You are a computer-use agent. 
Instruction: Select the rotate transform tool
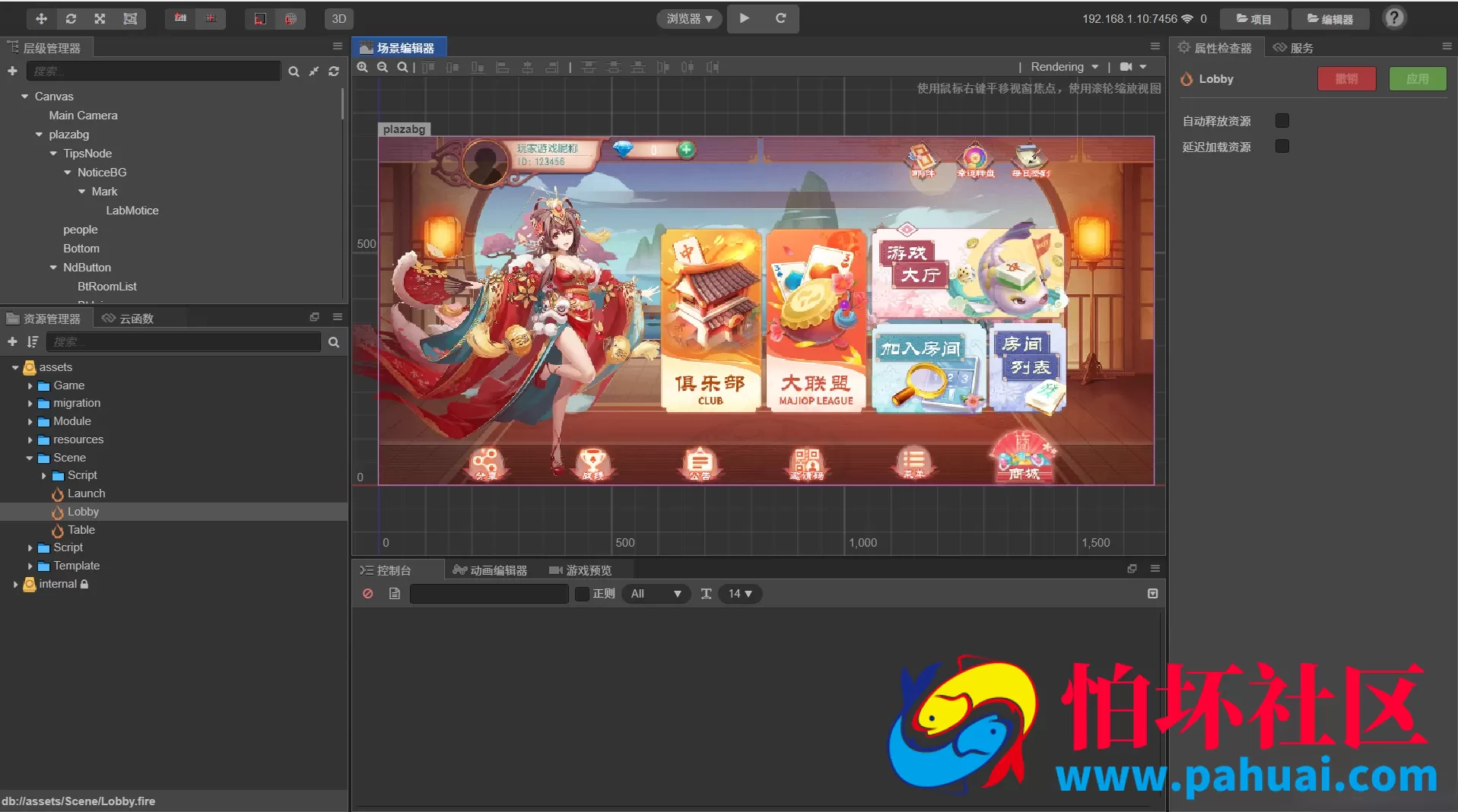pyautogui.click(x=71, y=18)
